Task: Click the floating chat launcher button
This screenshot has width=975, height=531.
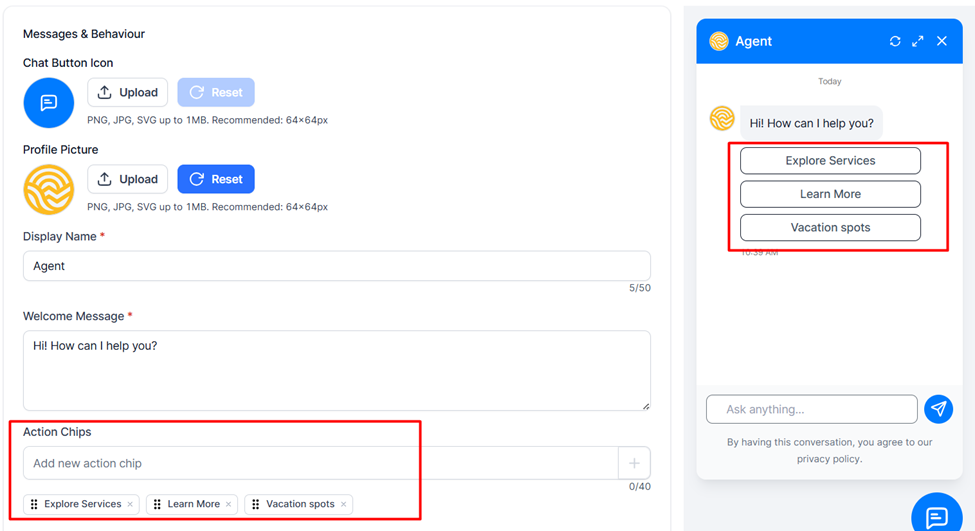Action: pos(936,516)
